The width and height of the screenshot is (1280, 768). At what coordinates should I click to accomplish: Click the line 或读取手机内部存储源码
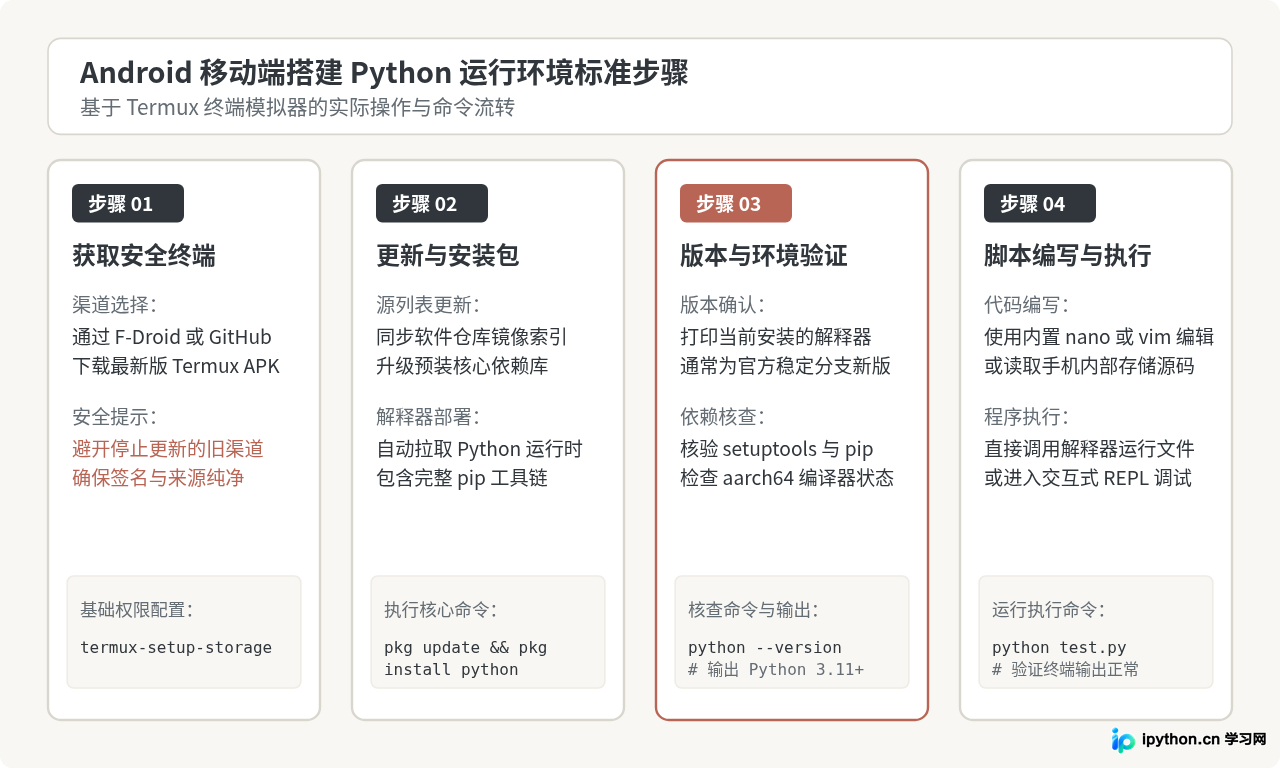click(1089, 366)
